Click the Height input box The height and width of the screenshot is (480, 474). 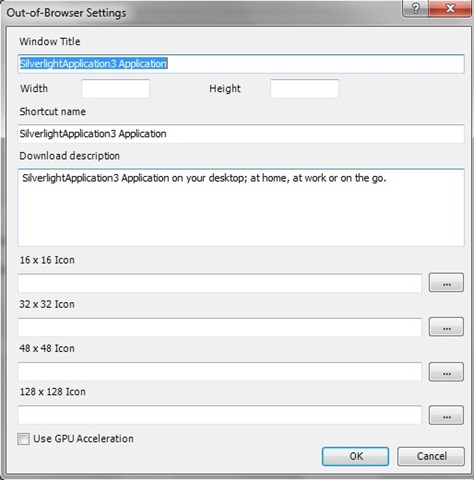[305, 89]
